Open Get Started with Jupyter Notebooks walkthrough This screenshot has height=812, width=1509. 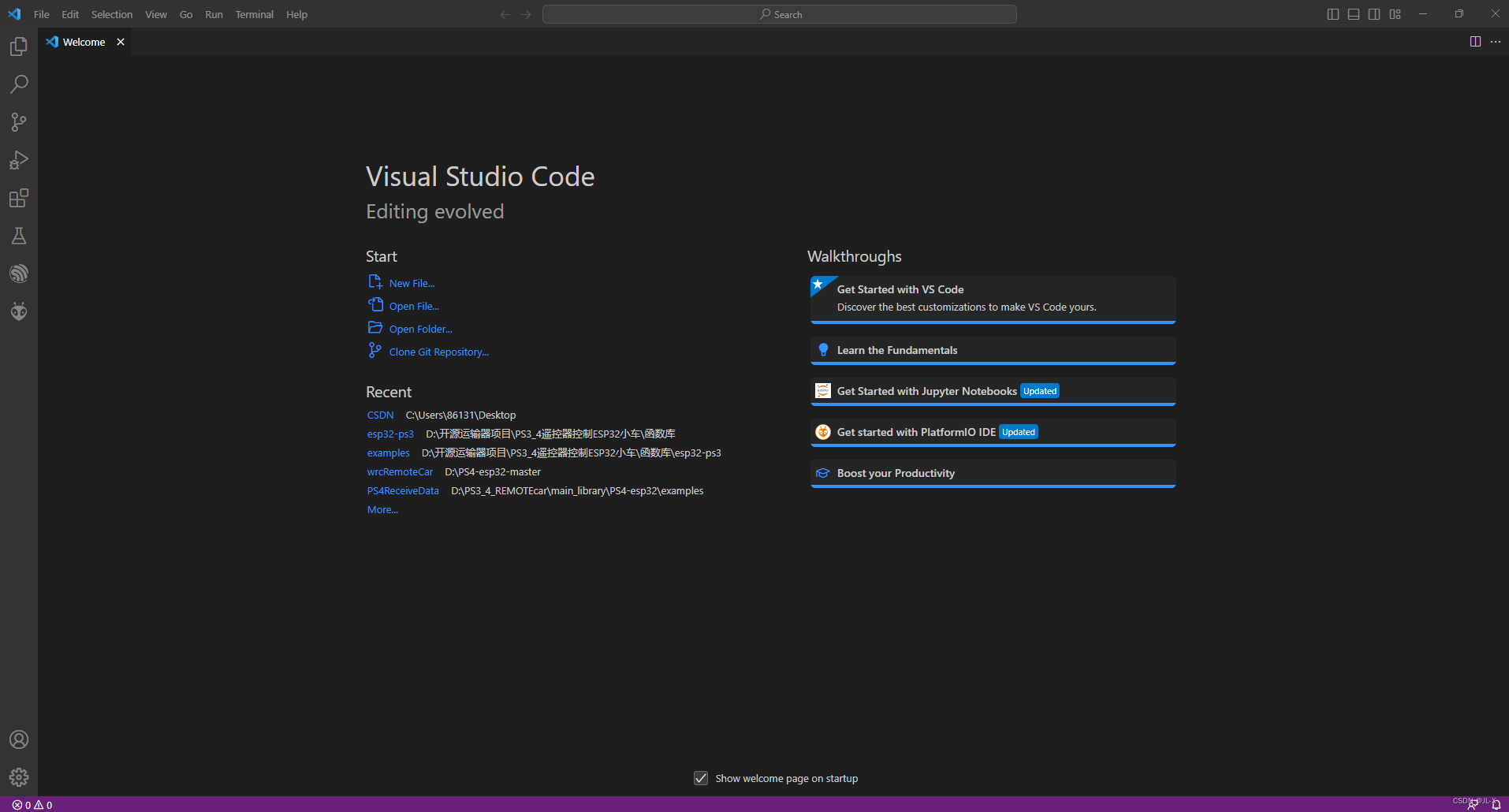tap(993, 392)
